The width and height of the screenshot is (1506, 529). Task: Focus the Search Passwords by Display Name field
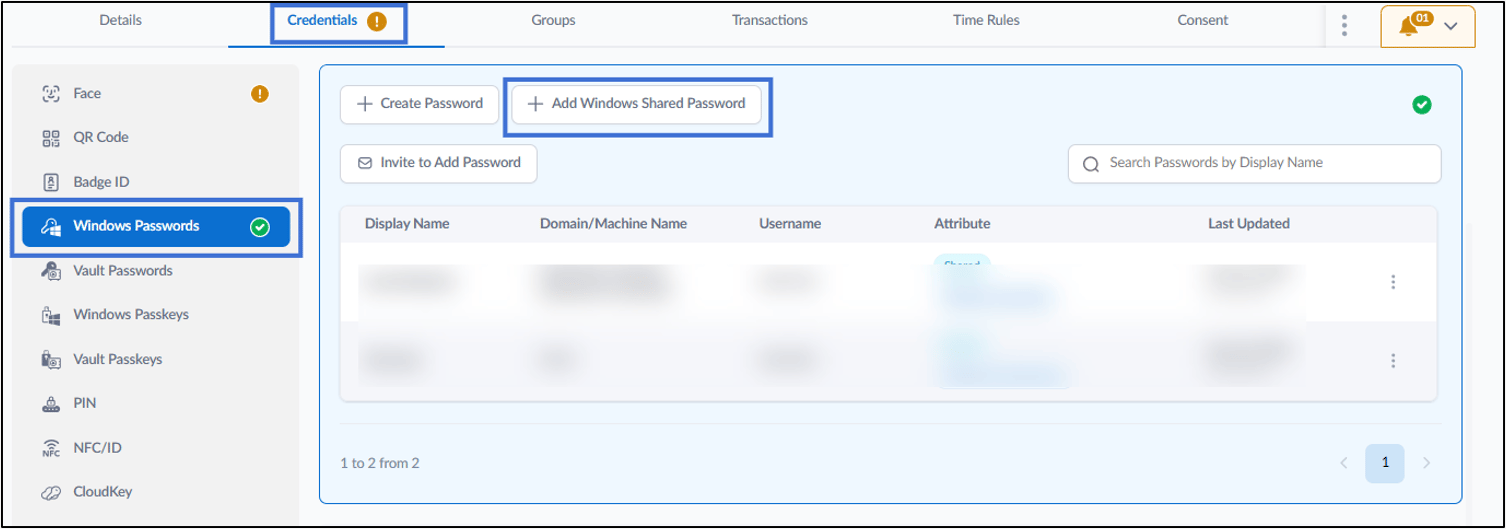1254,163
